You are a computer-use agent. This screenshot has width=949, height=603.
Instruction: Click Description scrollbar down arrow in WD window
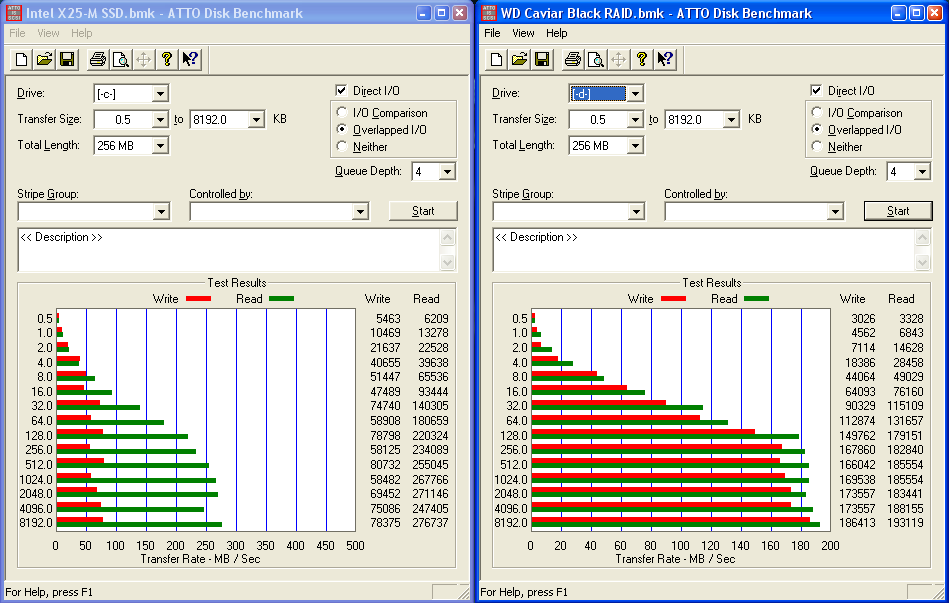click(x=922, y=262)
